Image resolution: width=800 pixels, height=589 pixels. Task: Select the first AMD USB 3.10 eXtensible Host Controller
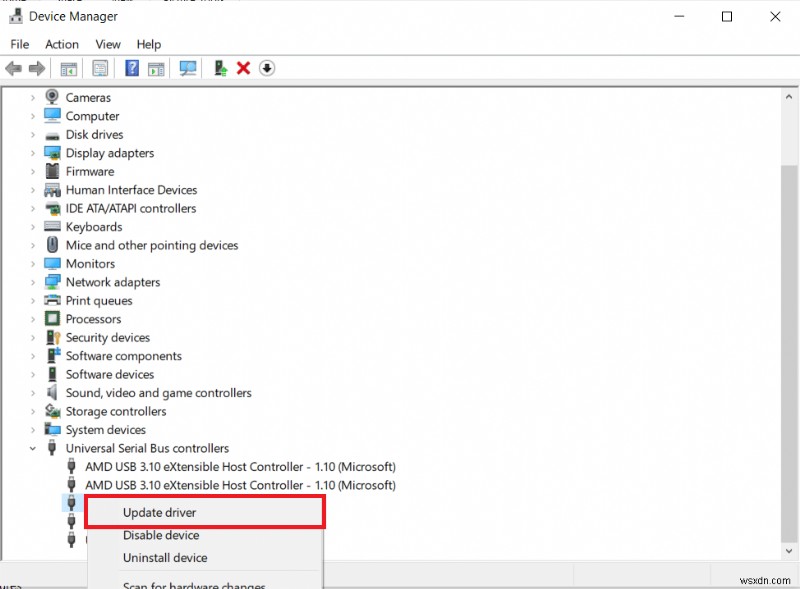[240, 467]
